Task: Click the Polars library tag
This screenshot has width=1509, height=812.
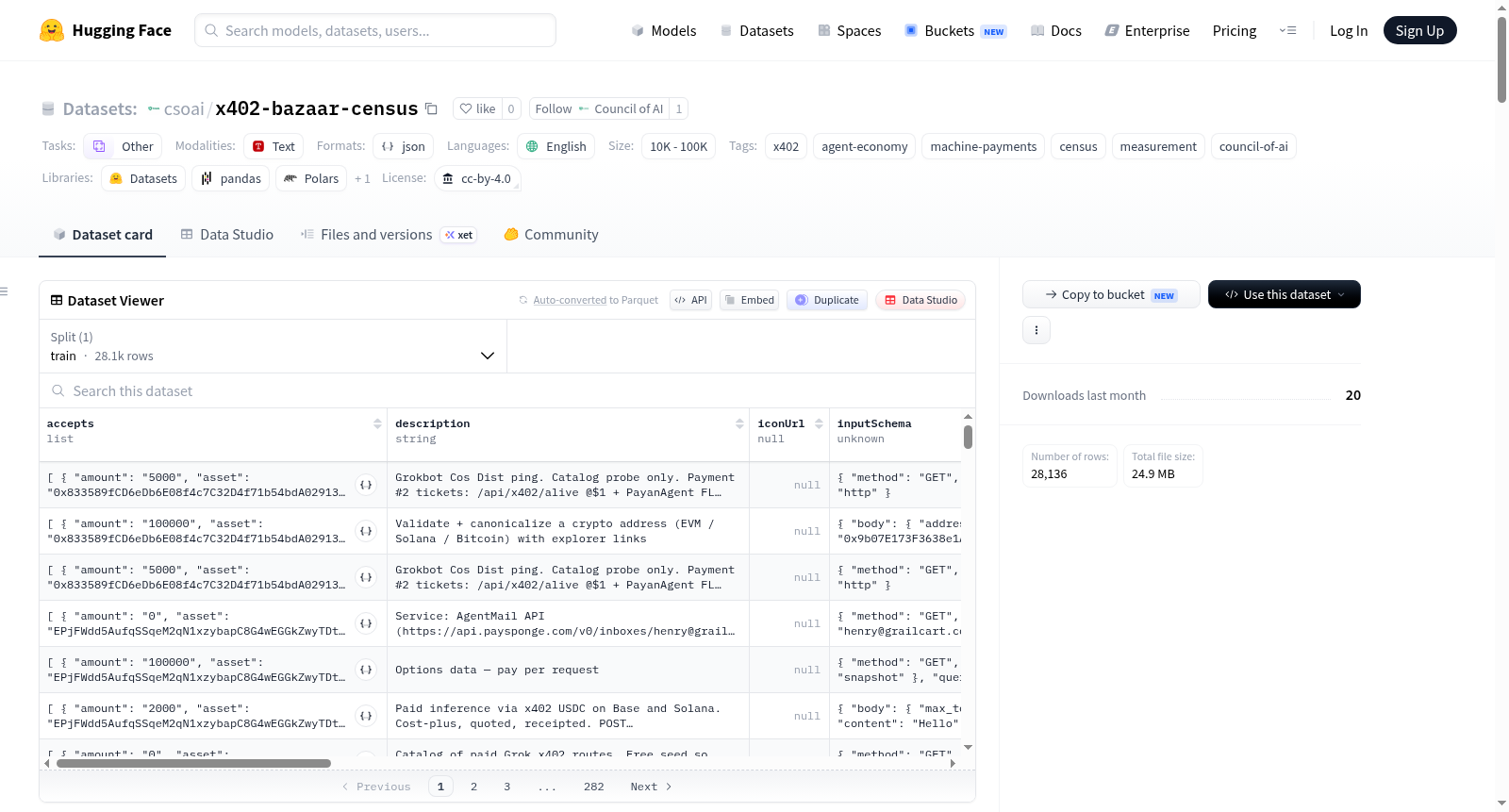Action: [311, 178]
